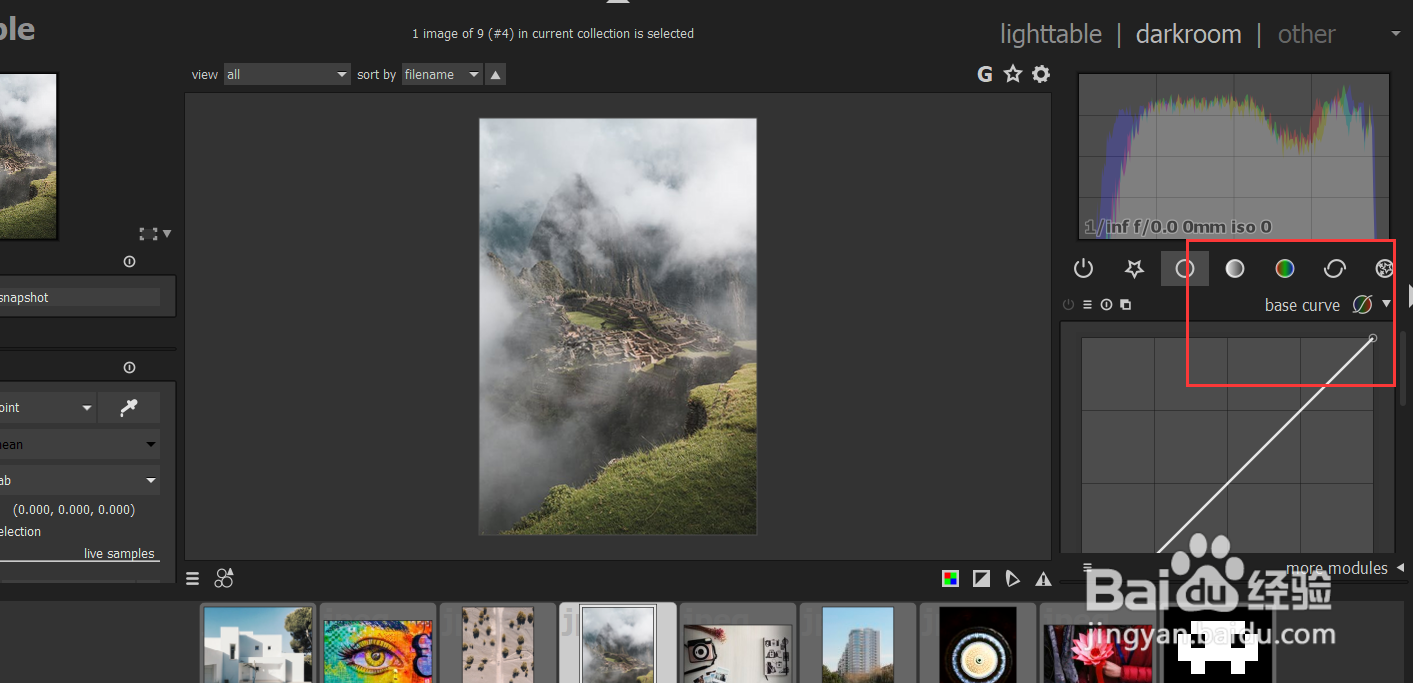The height and width of the screenshot is (683, 1413).
Task: Open presets menu beside more modules
Action: (1087, 568)
